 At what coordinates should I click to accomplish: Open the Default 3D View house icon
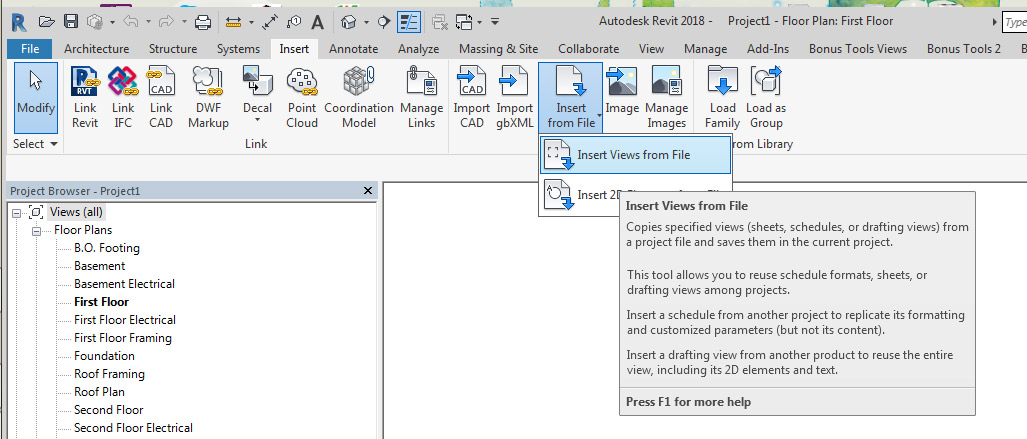348,22
